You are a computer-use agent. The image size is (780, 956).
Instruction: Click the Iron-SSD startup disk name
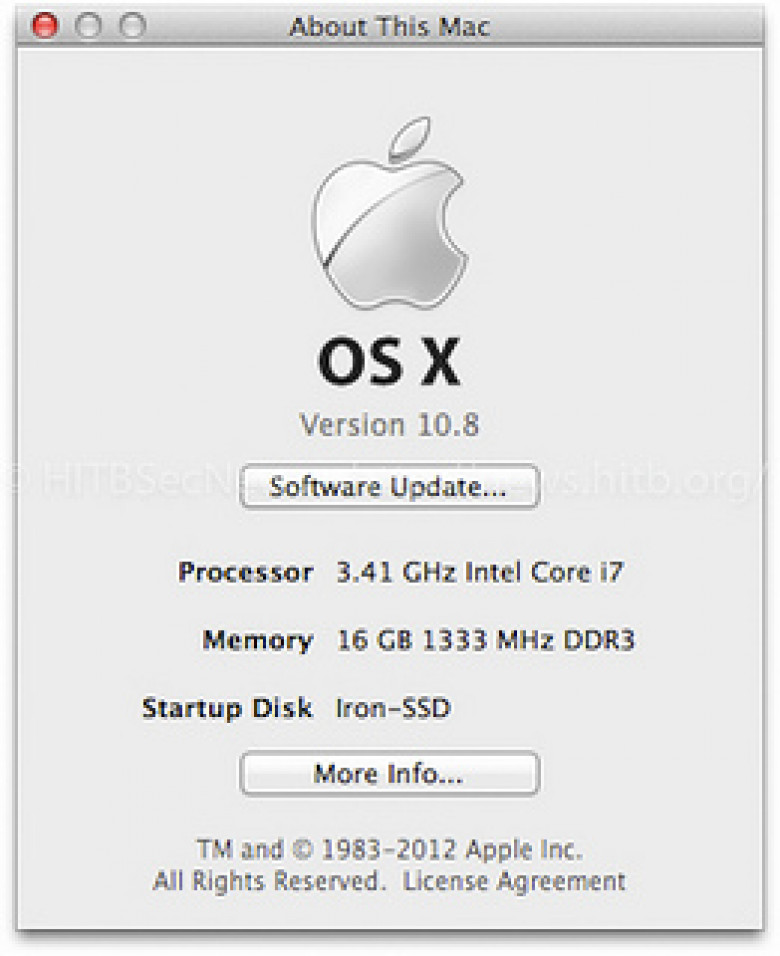click(393, 708)
